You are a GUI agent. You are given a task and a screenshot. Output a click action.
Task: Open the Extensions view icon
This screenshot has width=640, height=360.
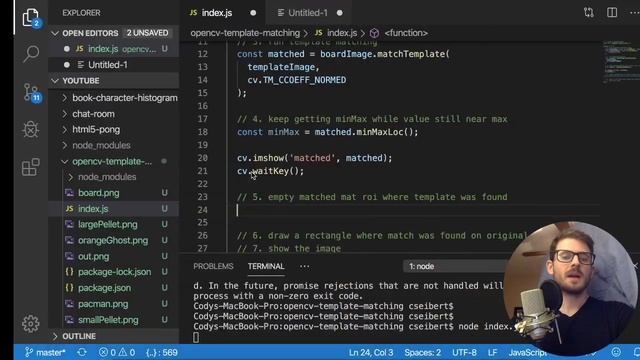click(31, 167)
